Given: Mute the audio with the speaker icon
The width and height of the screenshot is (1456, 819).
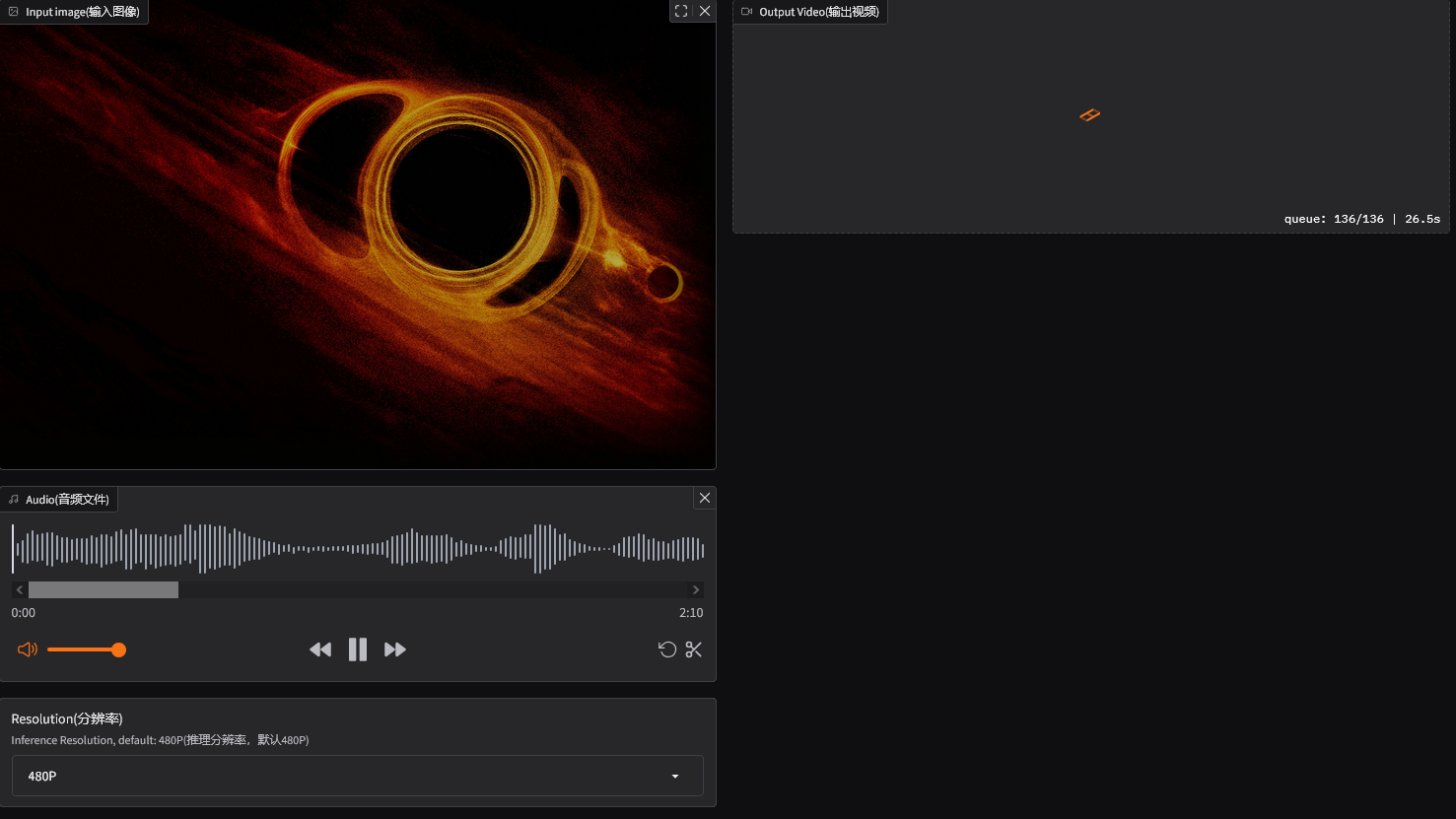Looking at the screenshot, I should coord(28,649).
